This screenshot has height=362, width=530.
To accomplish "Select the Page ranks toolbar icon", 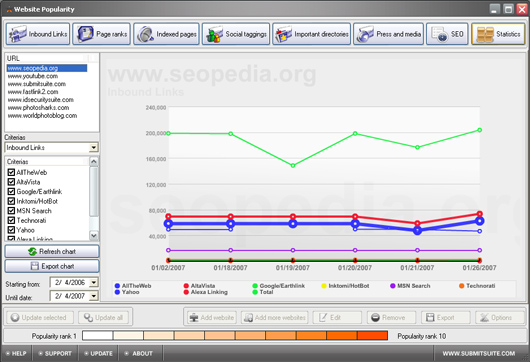I will tap(101, 34).
